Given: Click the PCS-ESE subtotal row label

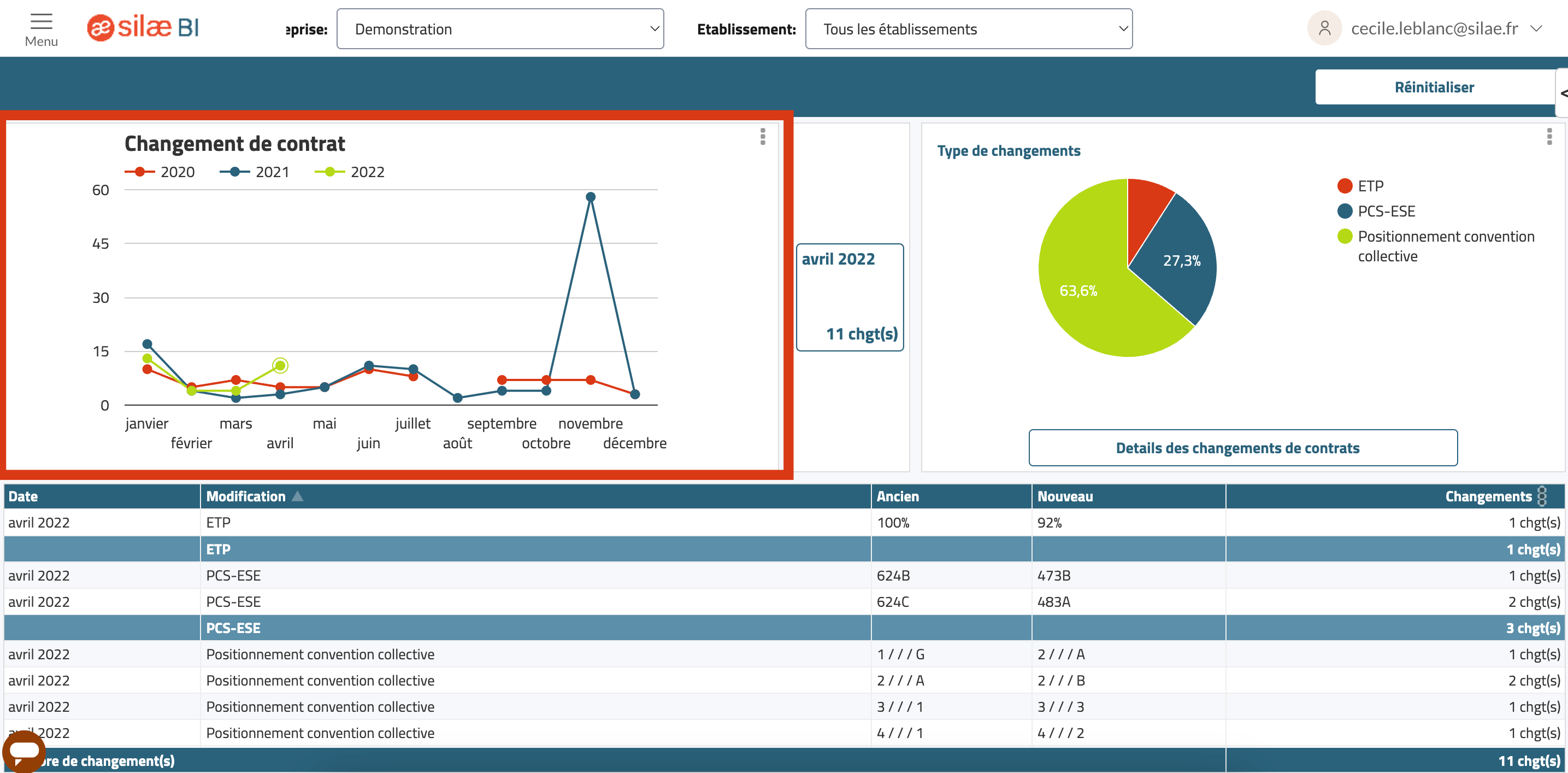Looking at the screenshot, I should [233, 628].
